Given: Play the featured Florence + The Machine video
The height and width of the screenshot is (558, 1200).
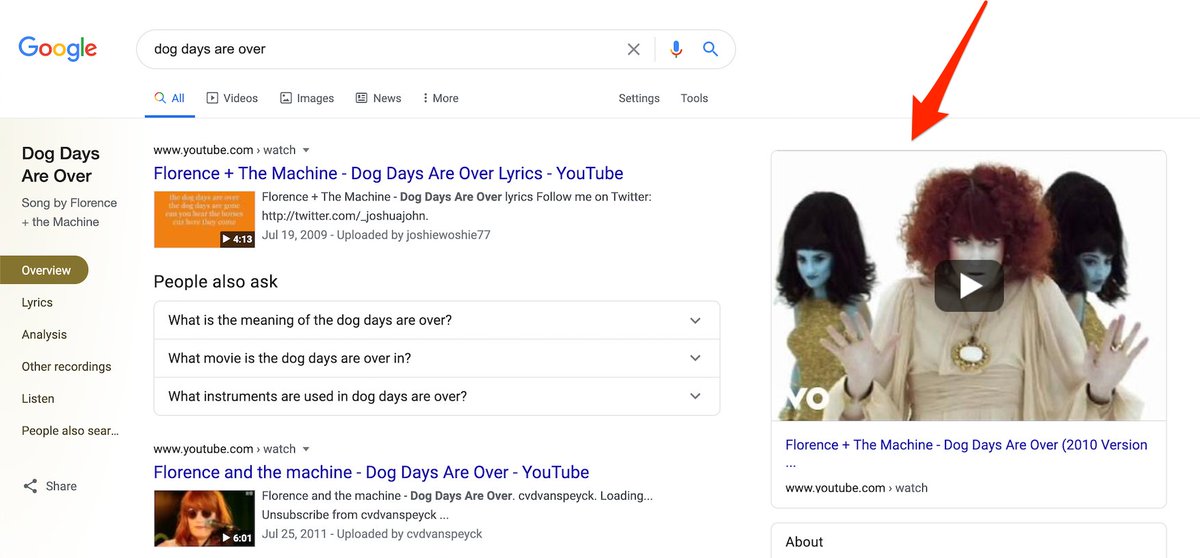Looking at the screenshot, I should point(969,286).
